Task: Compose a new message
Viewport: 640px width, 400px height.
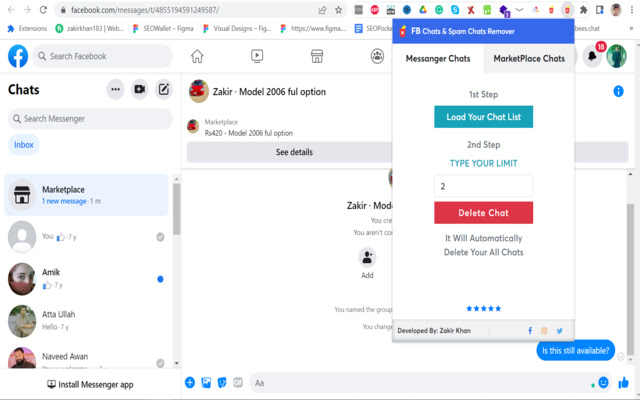Action: pos(164,89)
